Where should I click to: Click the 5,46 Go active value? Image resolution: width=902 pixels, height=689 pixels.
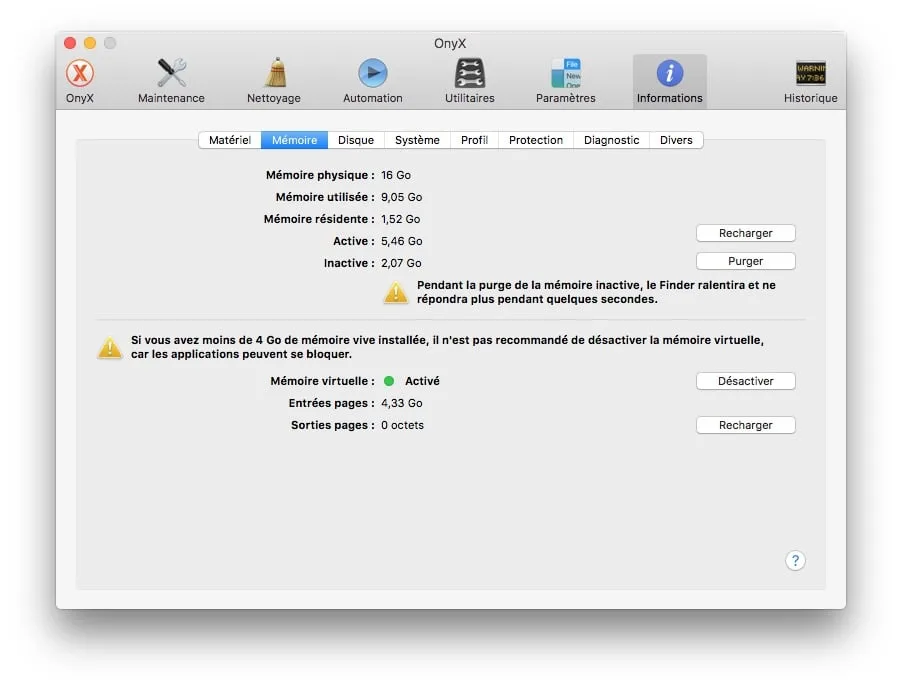pos(402,241)
